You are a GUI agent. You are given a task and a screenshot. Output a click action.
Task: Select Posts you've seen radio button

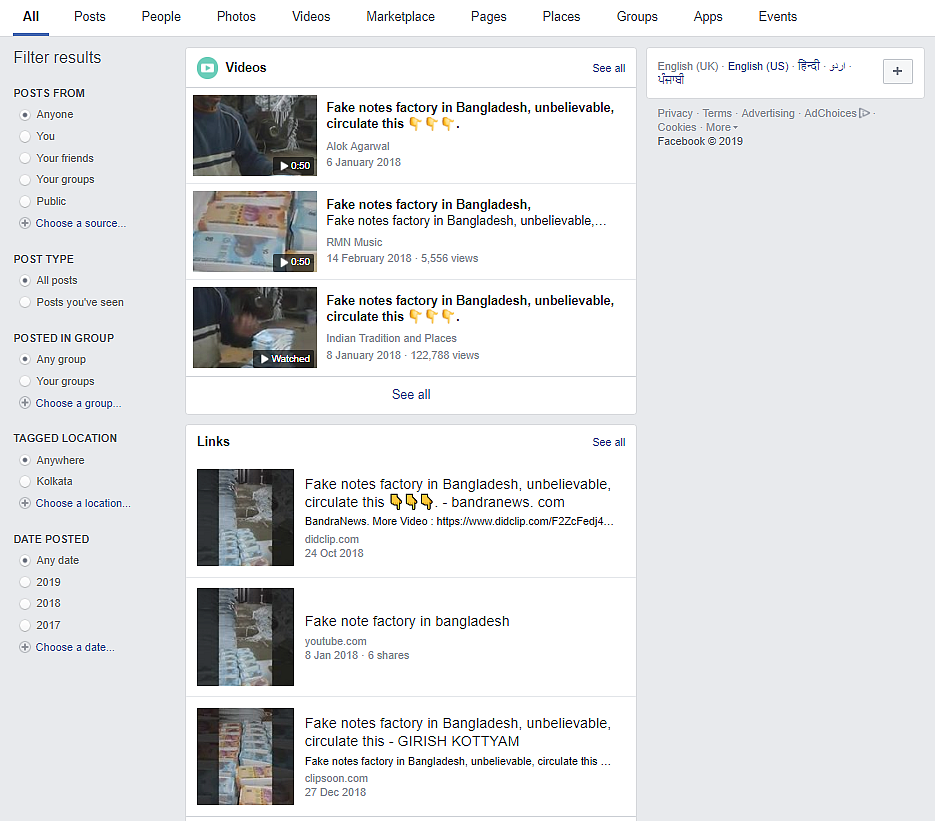[x=25, y=302]
